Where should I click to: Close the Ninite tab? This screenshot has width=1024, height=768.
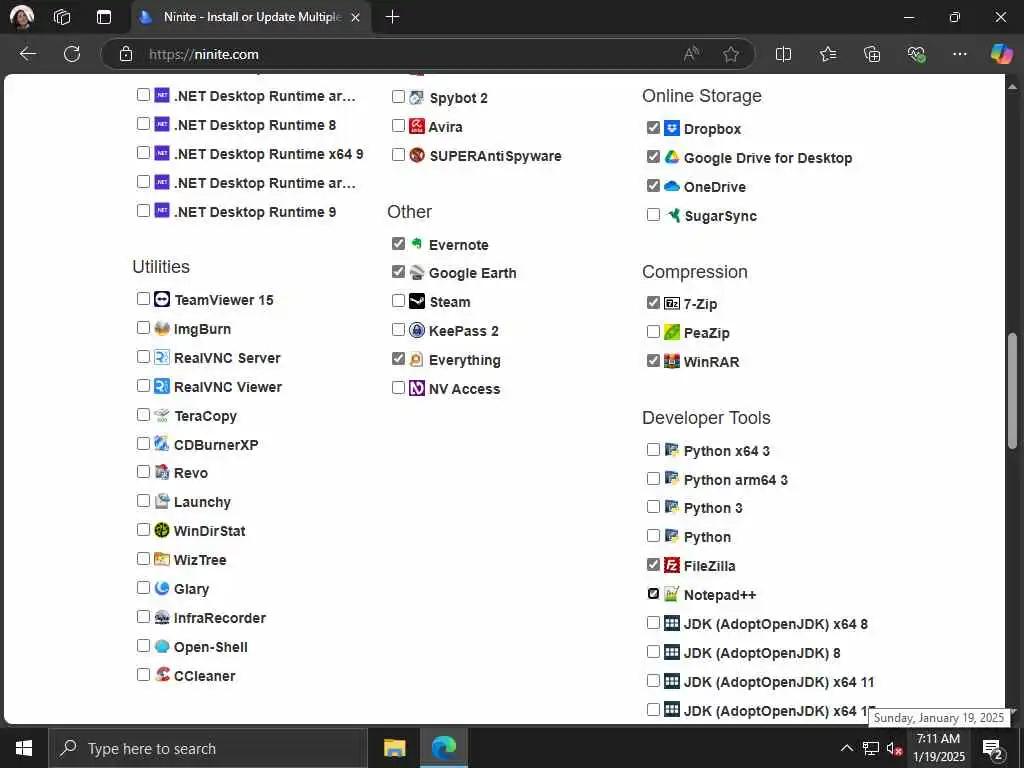(x=355, y=18)
